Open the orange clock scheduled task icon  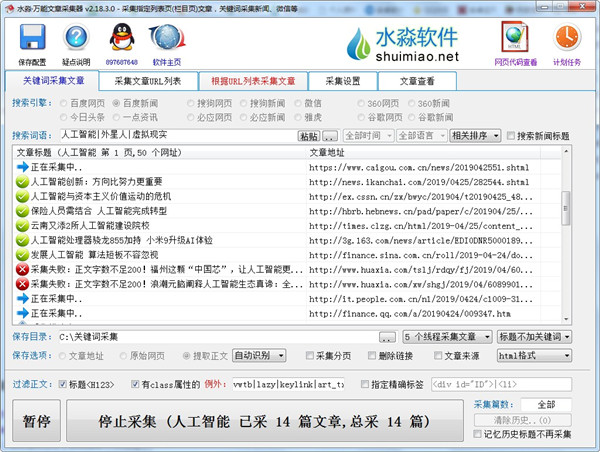(567, 37)
